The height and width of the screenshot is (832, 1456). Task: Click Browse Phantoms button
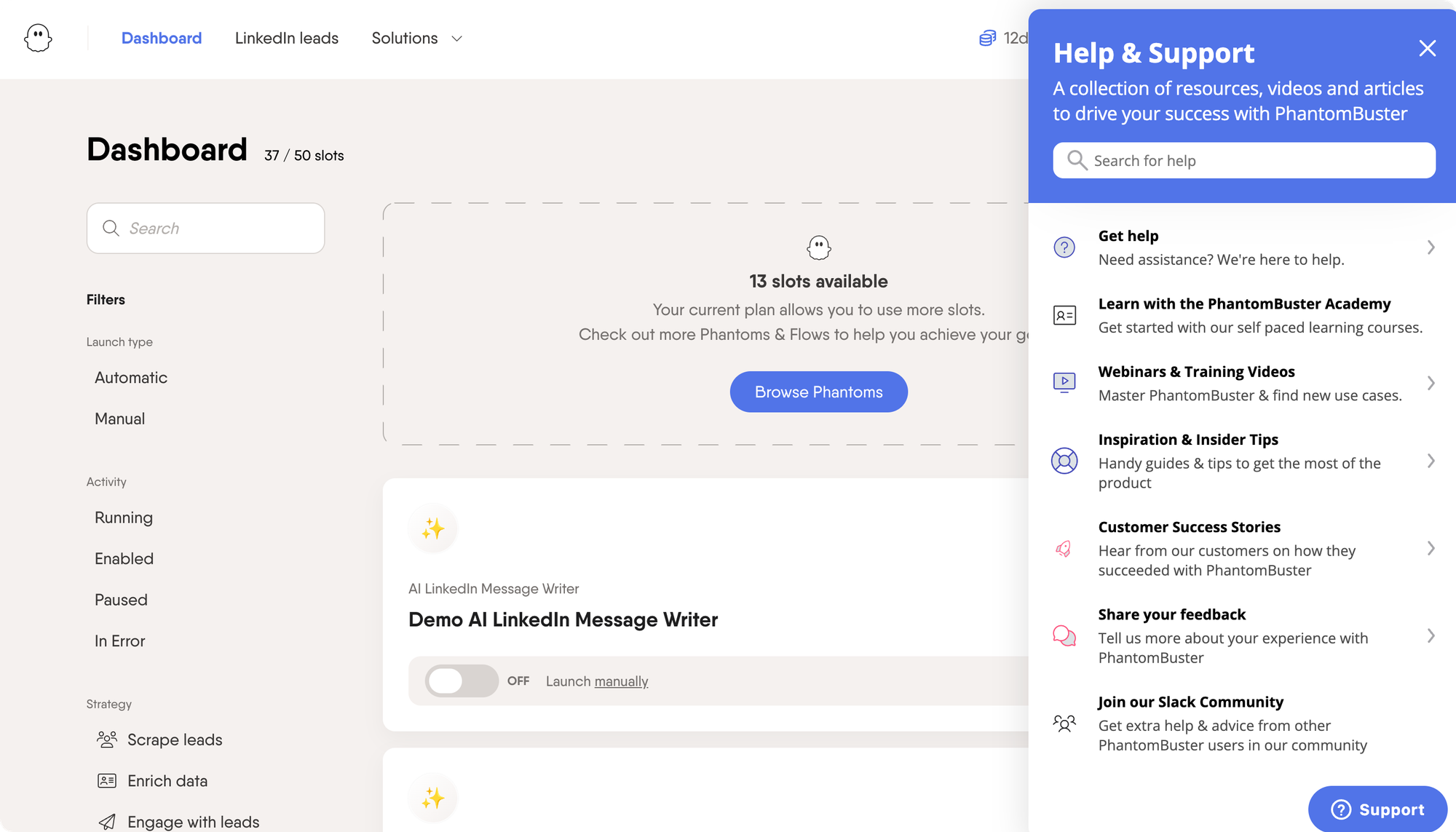(x=818, y=392)
